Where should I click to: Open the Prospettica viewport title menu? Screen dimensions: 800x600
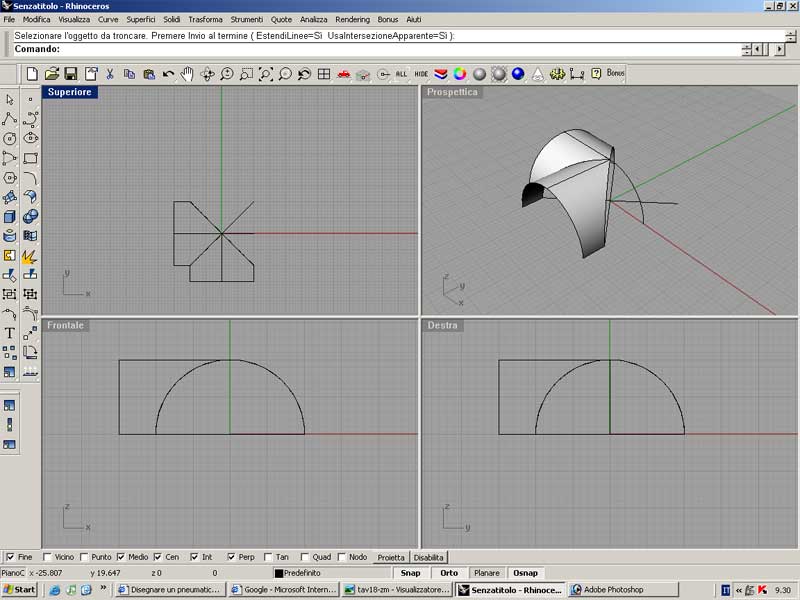tap(452, 92)
